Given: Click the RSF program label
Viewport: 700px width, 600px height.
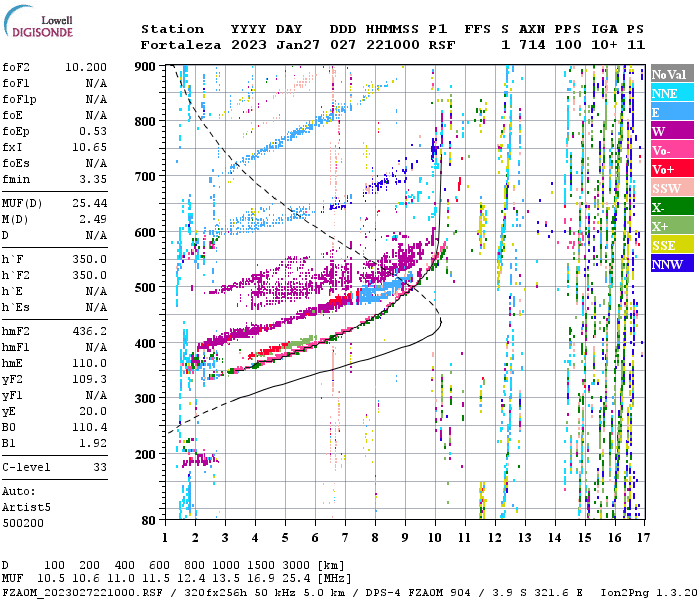Looking at the screenshot, I should 442,45.
